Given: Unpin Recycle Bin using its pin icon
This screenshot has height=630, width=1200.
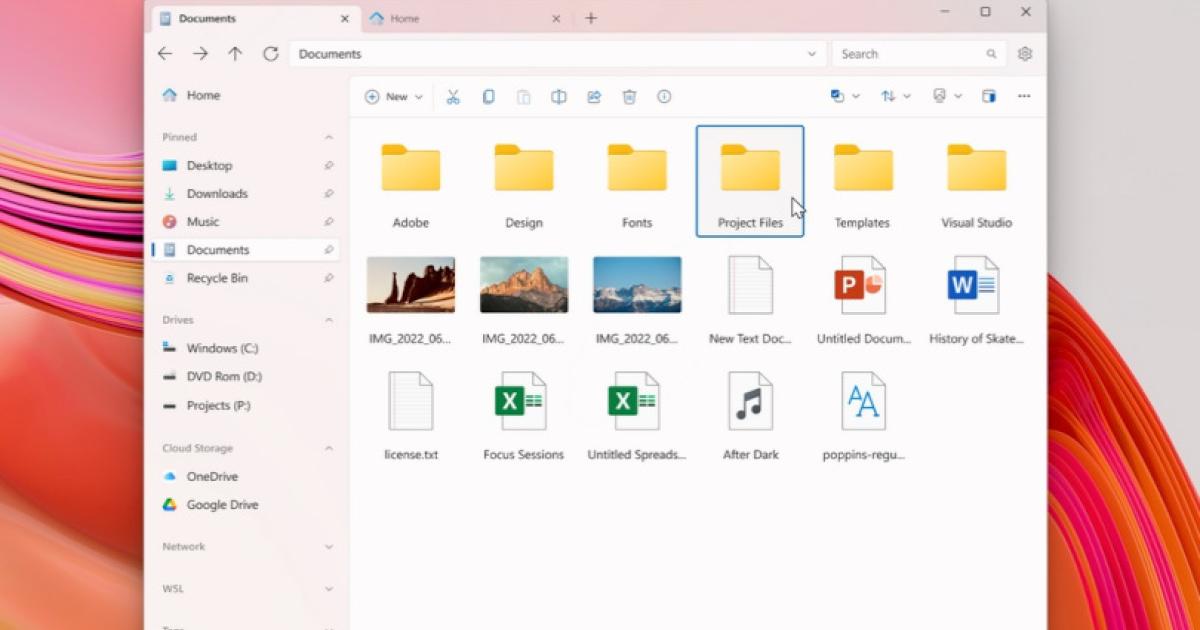Looking at the screenshot, I should point(329,278).
